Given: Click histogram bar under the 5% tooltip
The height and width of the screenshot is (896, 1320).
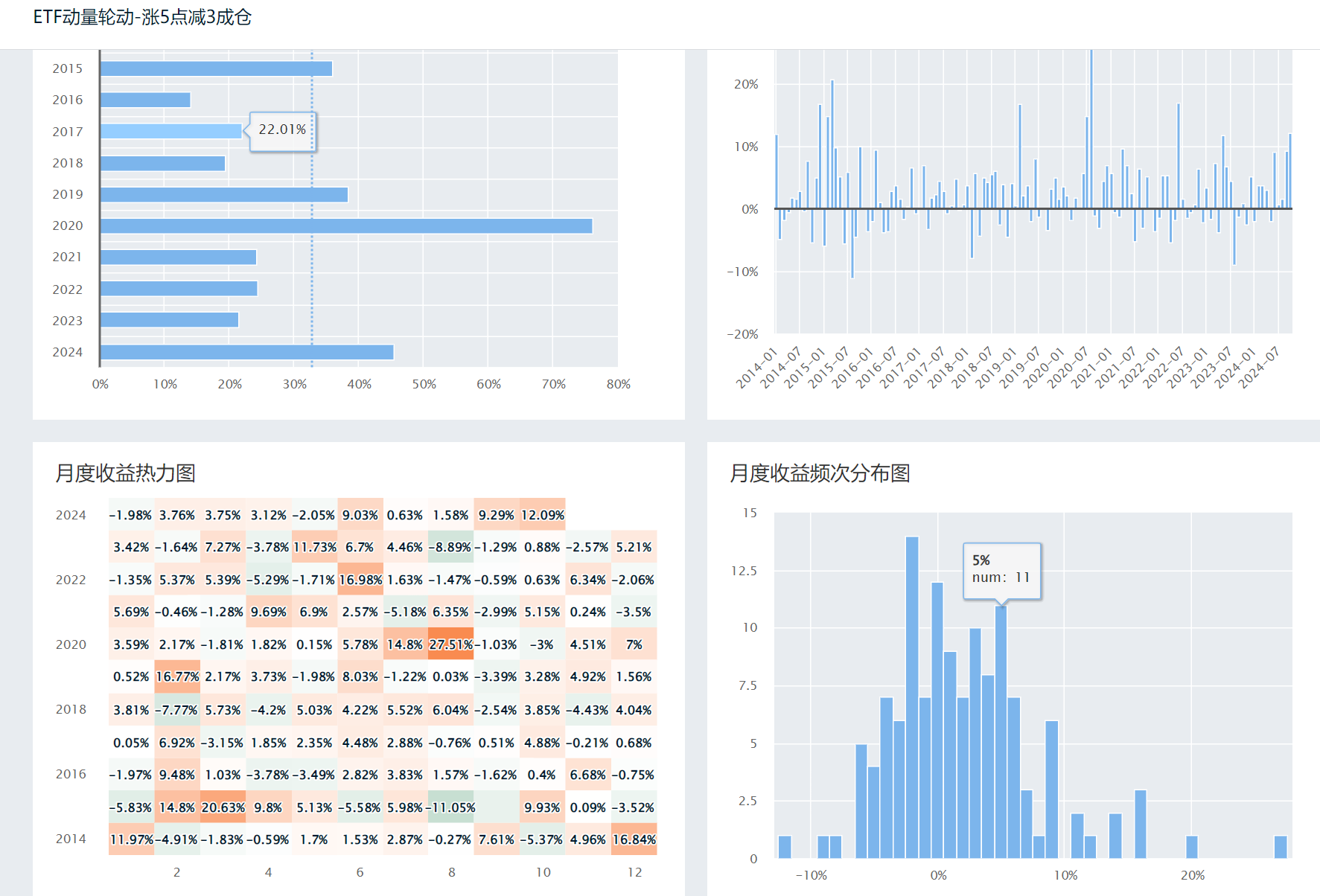Looking at the screenshot, I should 1001,732.
